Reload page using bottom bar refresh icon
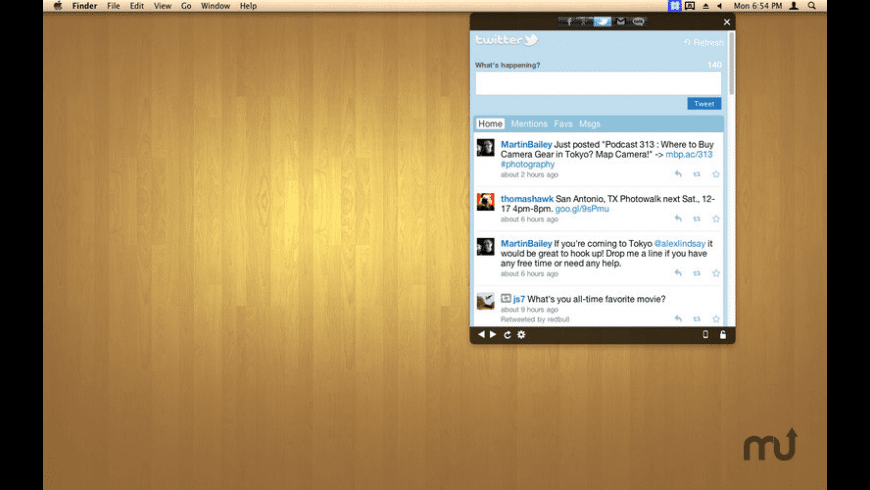870x490 pixels. [x=507, y=335]
